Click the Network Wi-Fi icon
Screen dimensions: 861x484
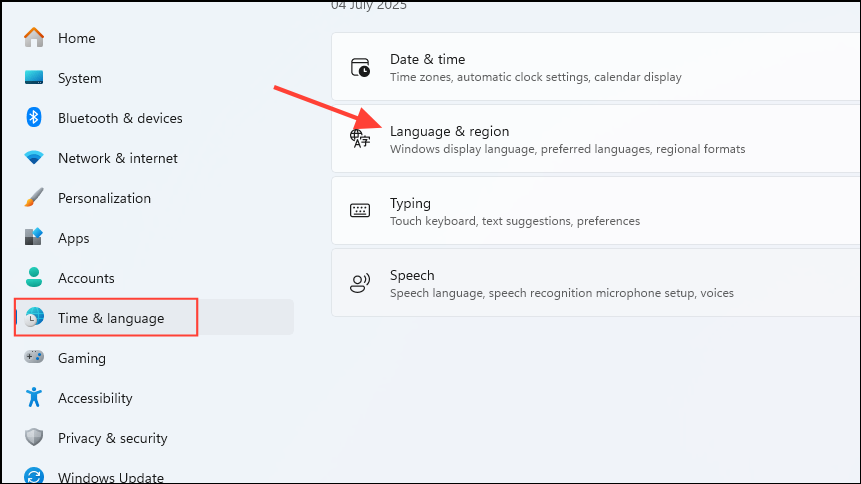[x=34, y=158]
